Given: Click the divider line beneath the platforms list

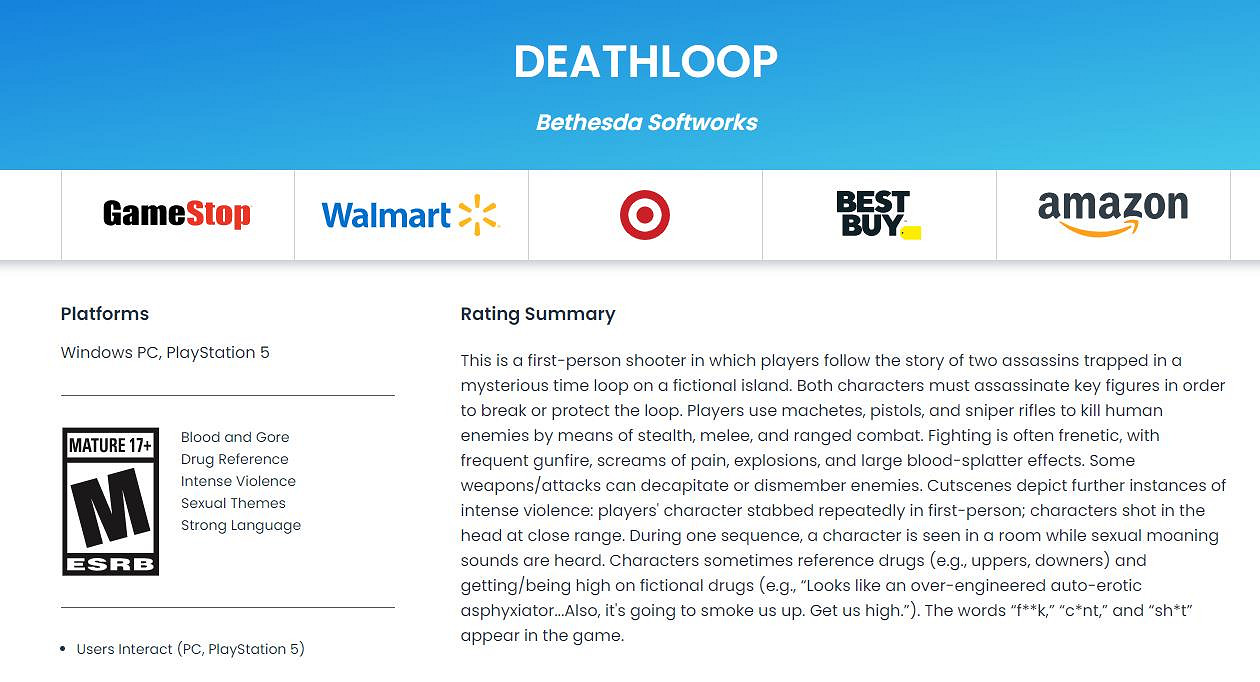Looking at the screenshot, I should tap(228, 395).
